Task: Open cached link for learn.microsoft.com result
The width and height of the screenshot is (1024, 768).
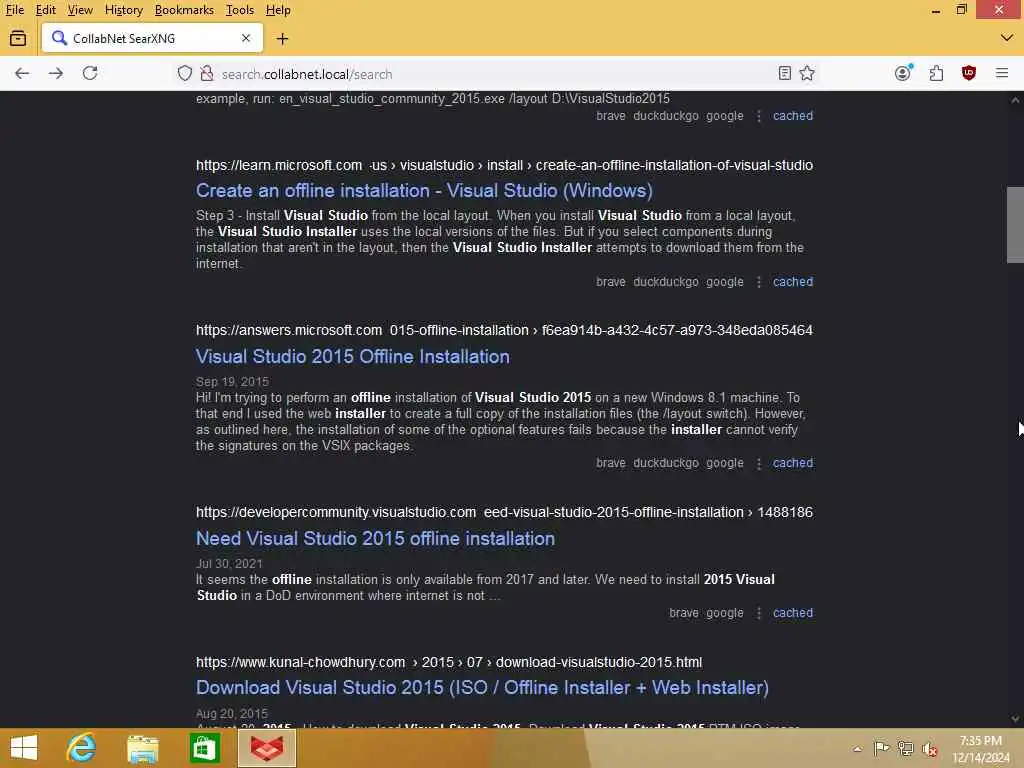Action: pyautogui.click(x=793, y=281)
